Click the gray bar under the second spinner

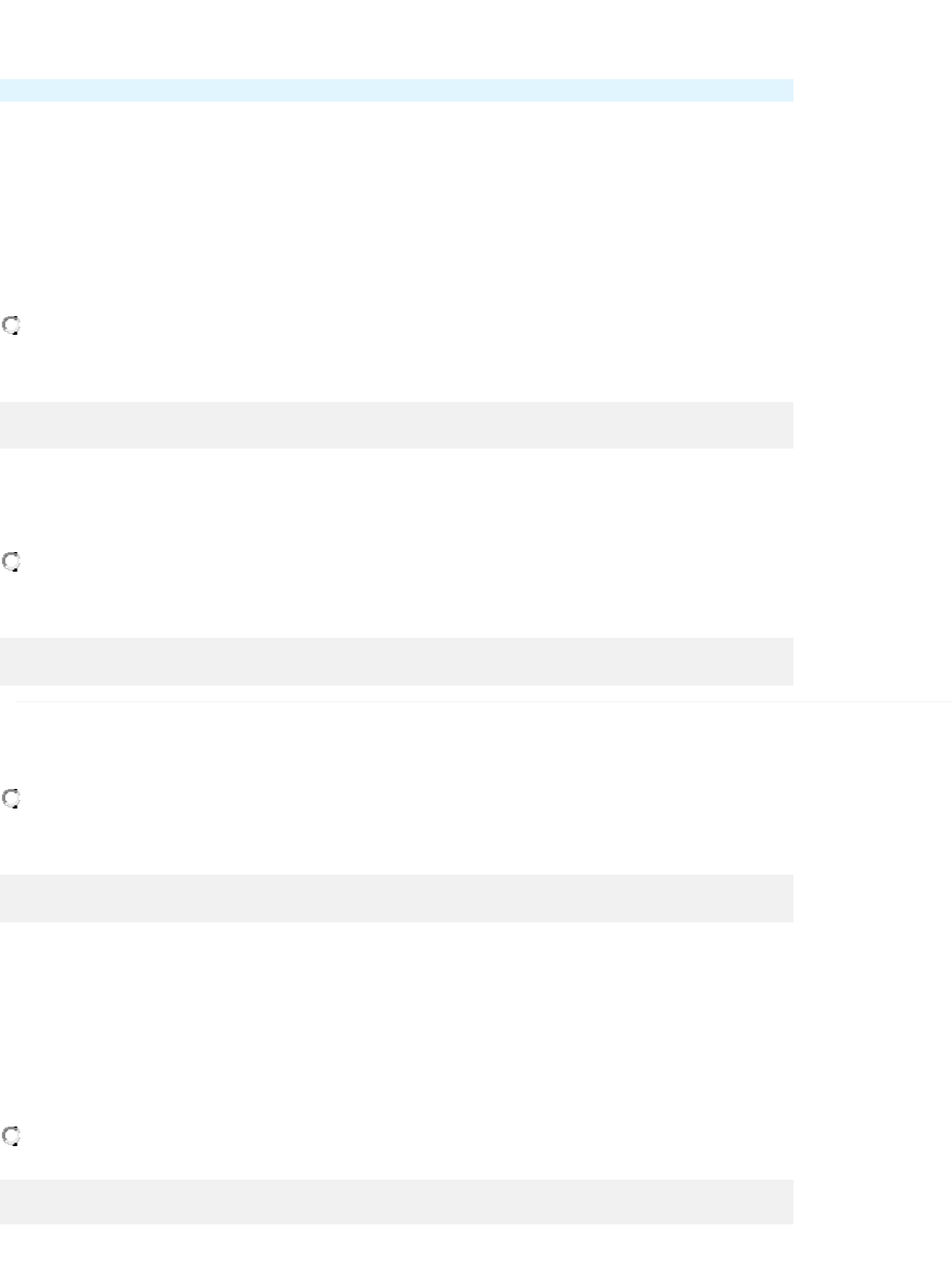click(x=396, y=661)
